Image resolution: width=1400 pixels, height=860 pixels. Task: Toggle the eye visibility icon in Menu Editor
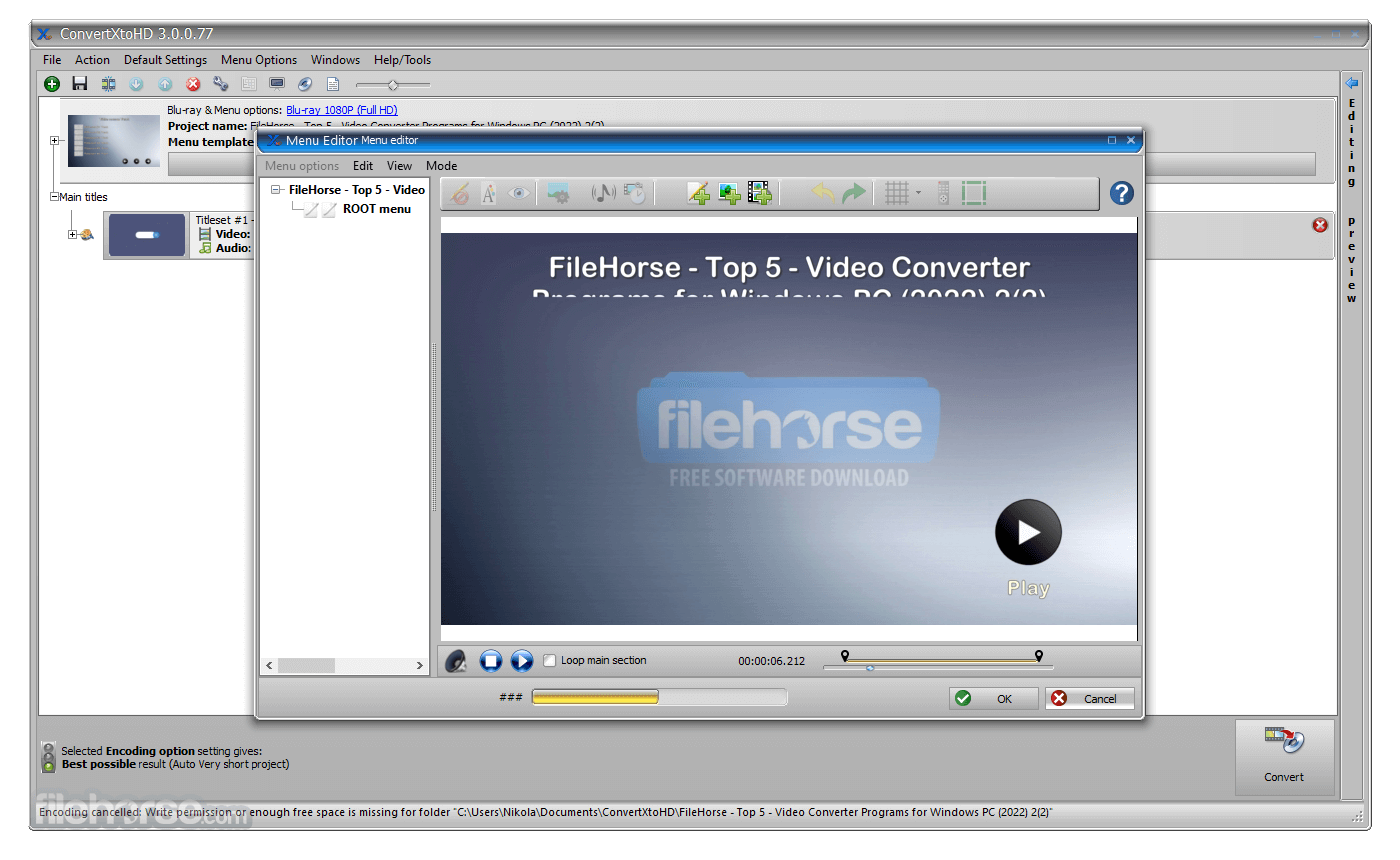pyautogui.click(x=518, y=194)
